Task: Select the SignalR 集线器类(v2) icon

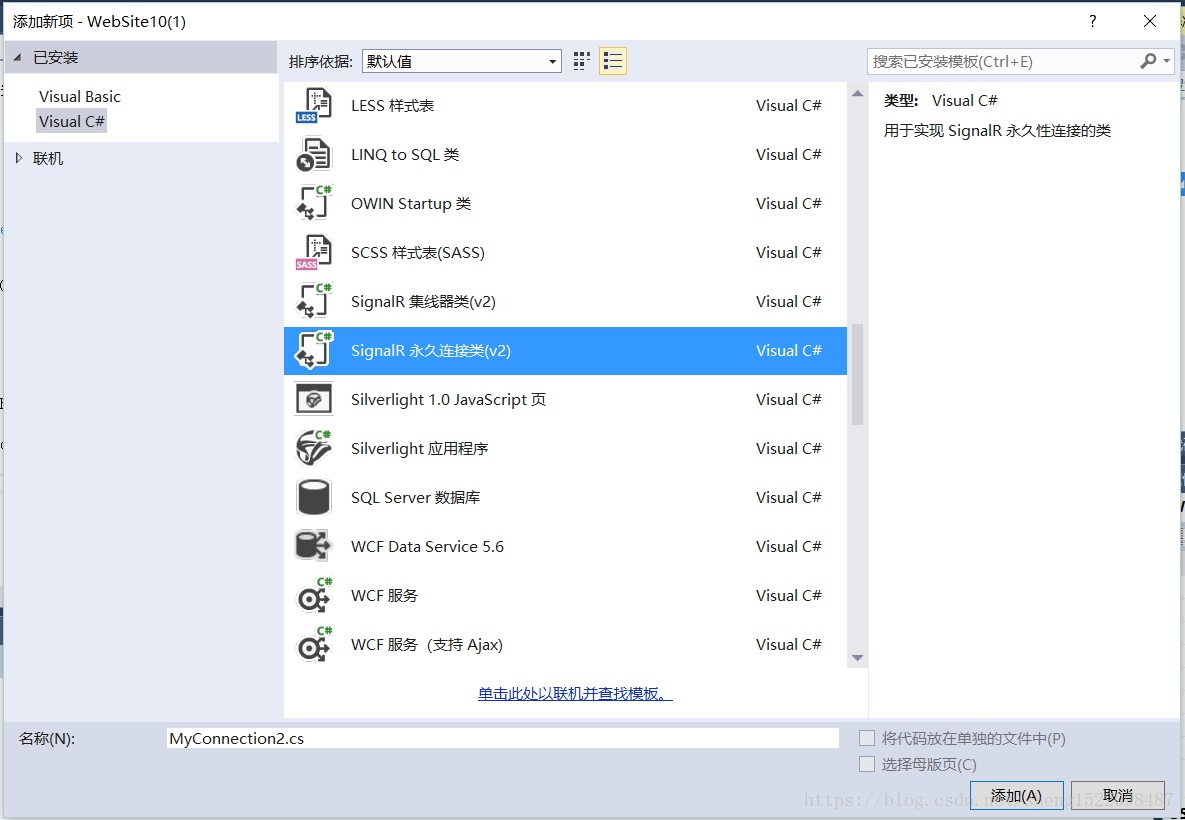Action: [x=314, y=302]
